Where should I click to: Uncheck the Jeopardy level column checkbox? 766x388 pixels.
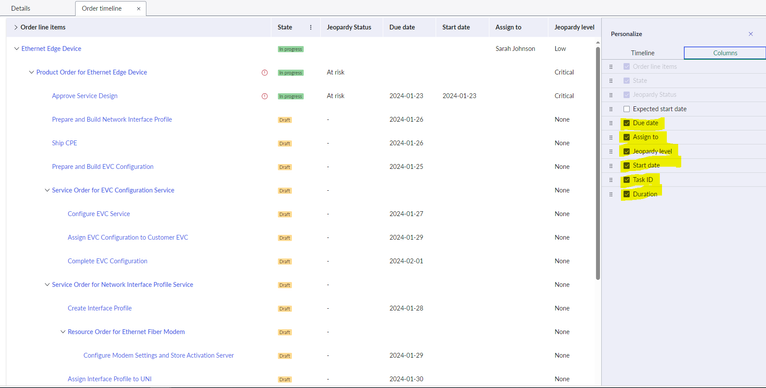click(x=626, y=151)
